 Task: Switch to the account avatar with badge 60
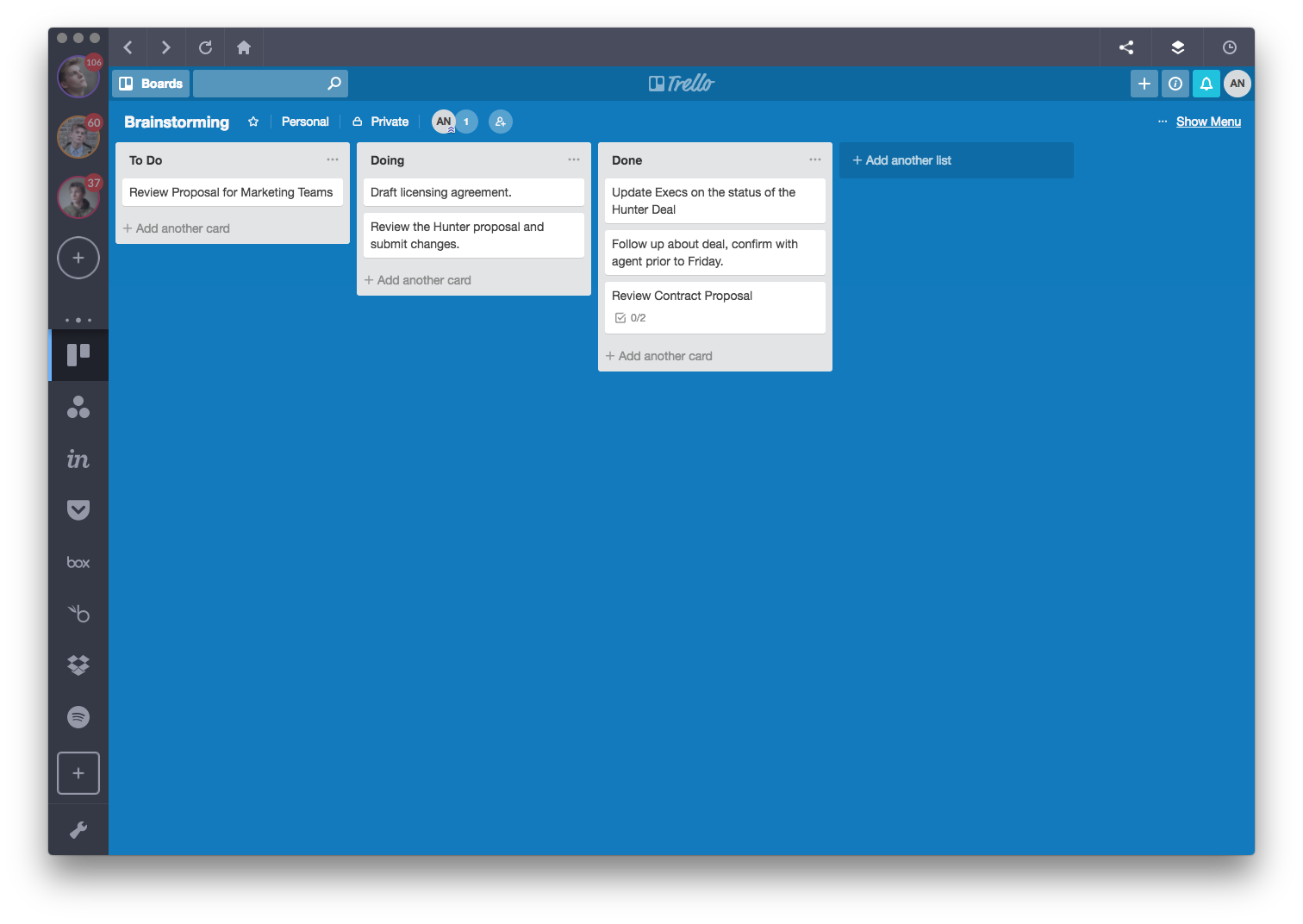click(x=78, y=136)
